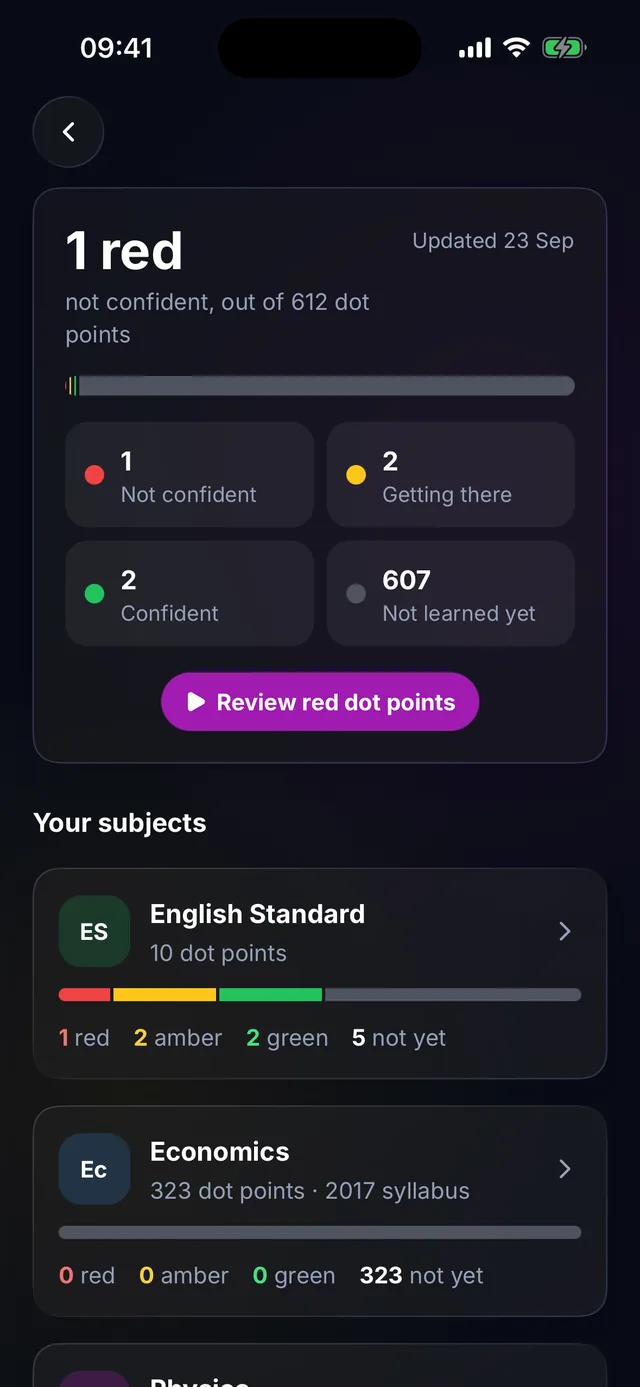Tap English Standard's colored progress bar
This screenshot has height=1387, width=640.
(x=320, y=995)
